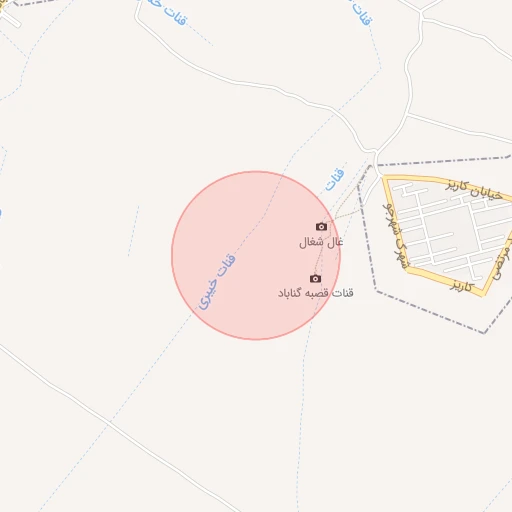Image resolution: width=512 pixels, height=512 pixels.
Task: Select the خیابان کاریز street label
Action: click(474, 190)
